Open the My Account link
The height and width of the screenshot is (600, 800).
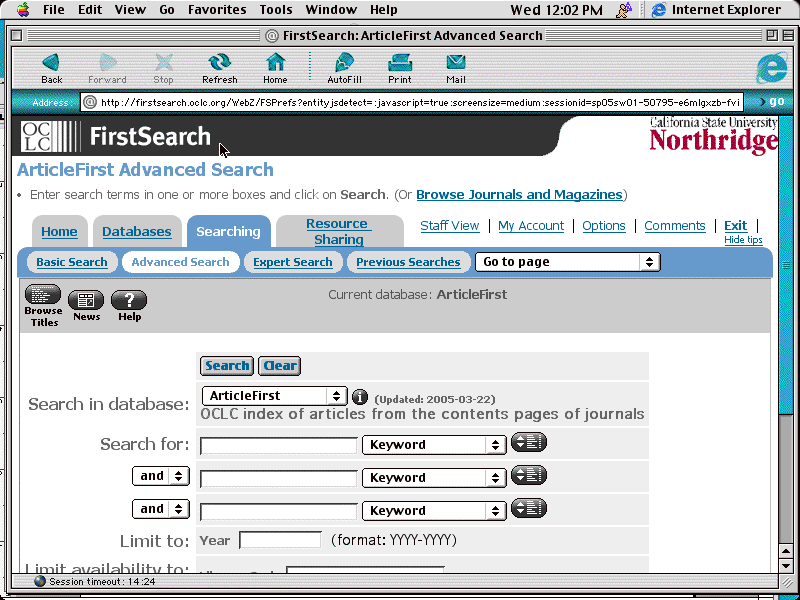[x=531, y=226]
